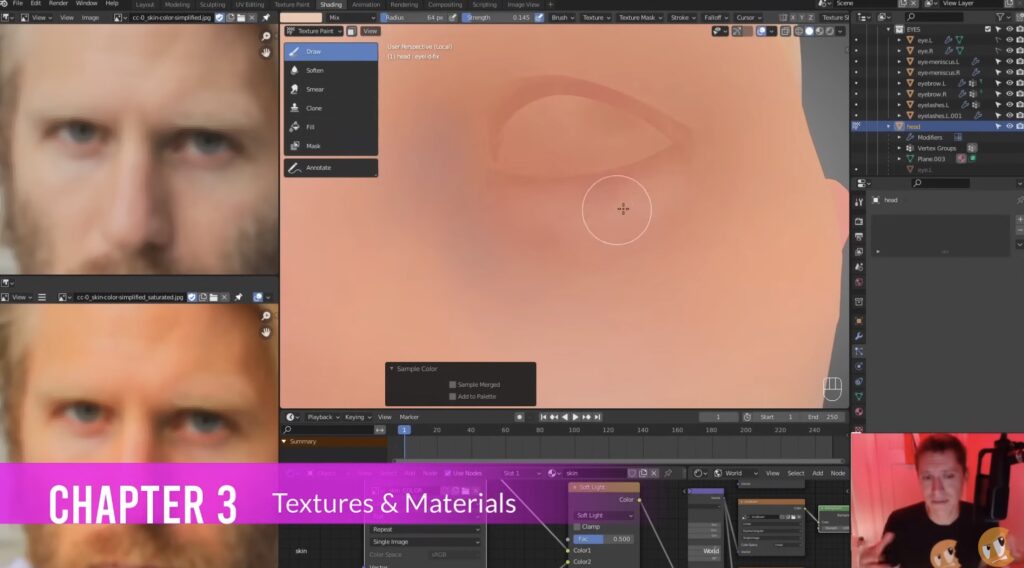The image size is (1024, 568).
Task: Select the Draw brush tool
Action: point(330,52)
